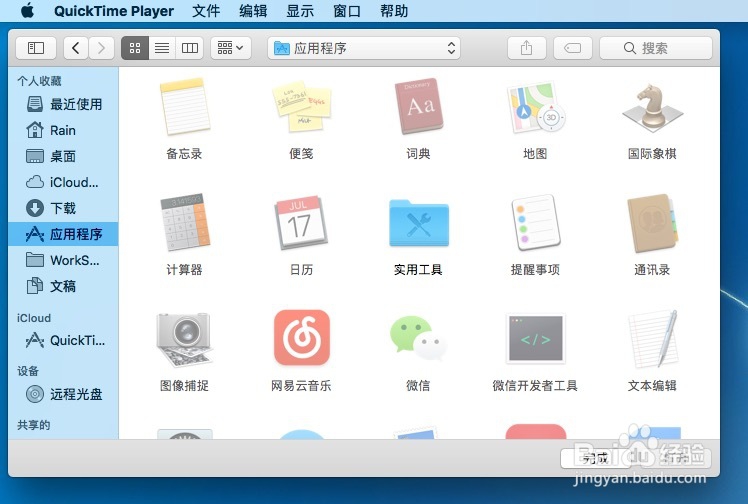Select the Maps app 地图
Viewport: 748px width, 504px height.
click(535, 107)
